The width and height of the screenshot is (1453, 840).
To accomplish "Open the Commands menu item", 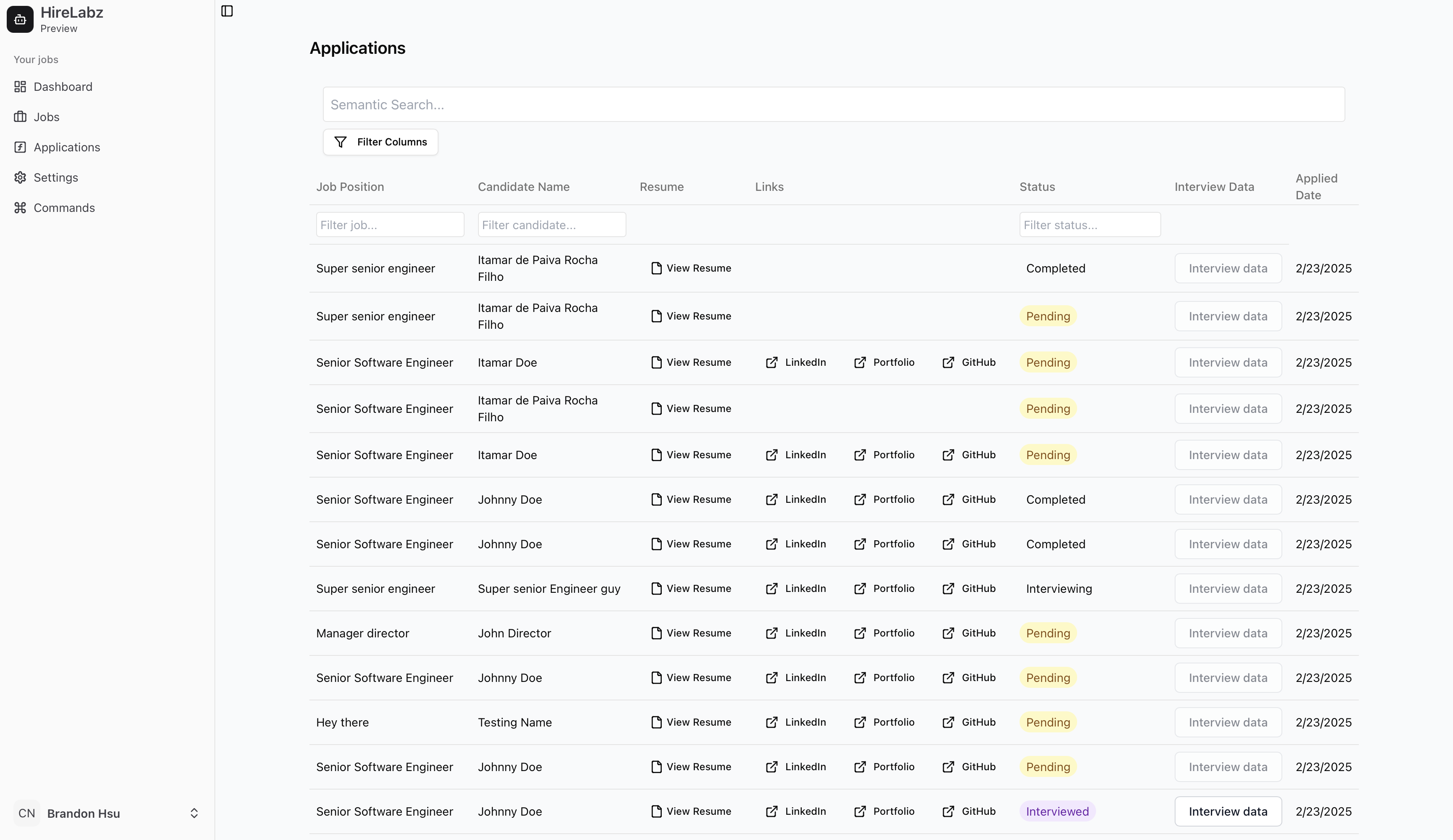I will pos(64,208).
